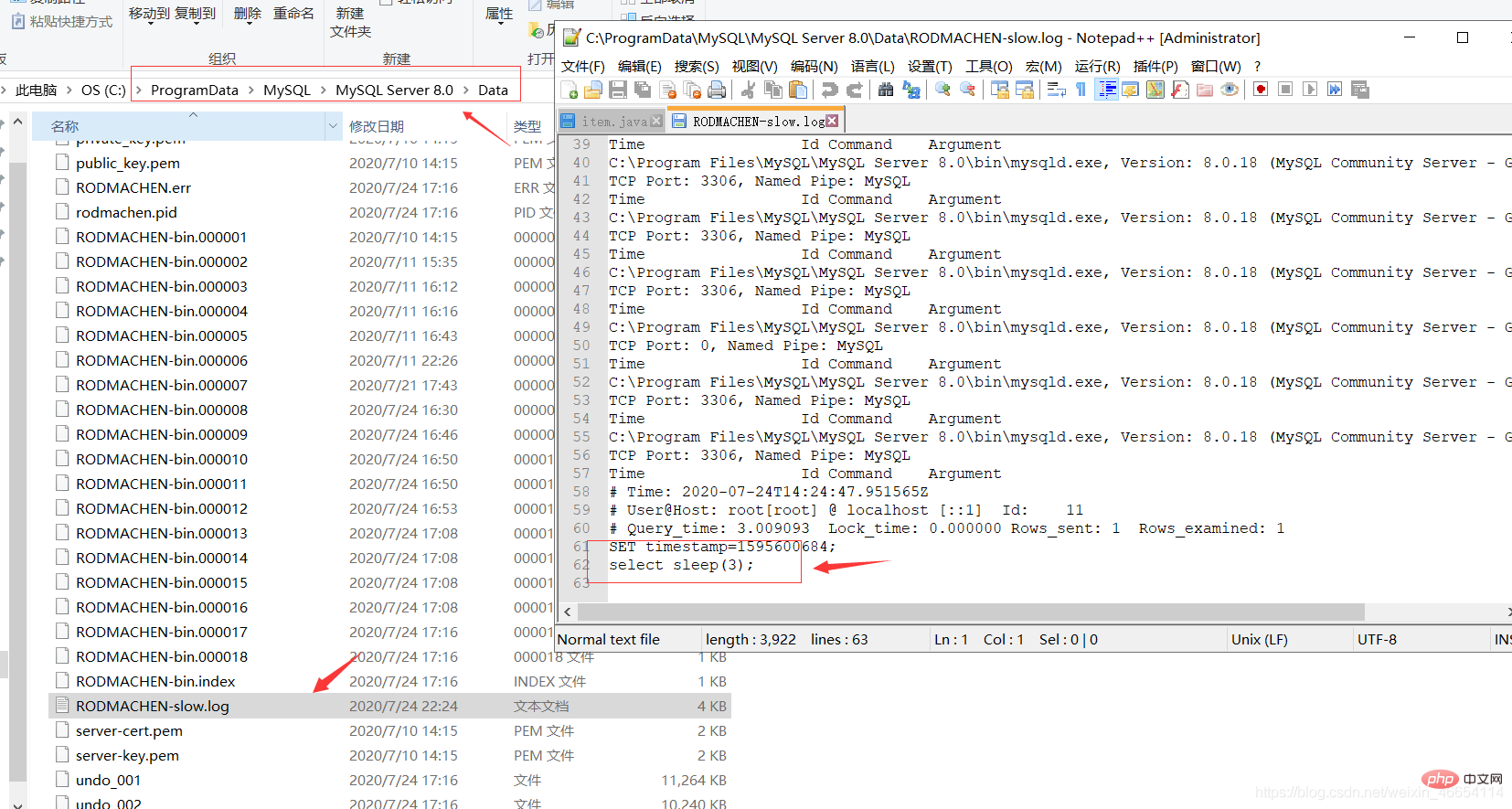Click the 修改日期 column header
Image resolution: width=1512 pixels, height=809 pixels.
click(377, 126)
